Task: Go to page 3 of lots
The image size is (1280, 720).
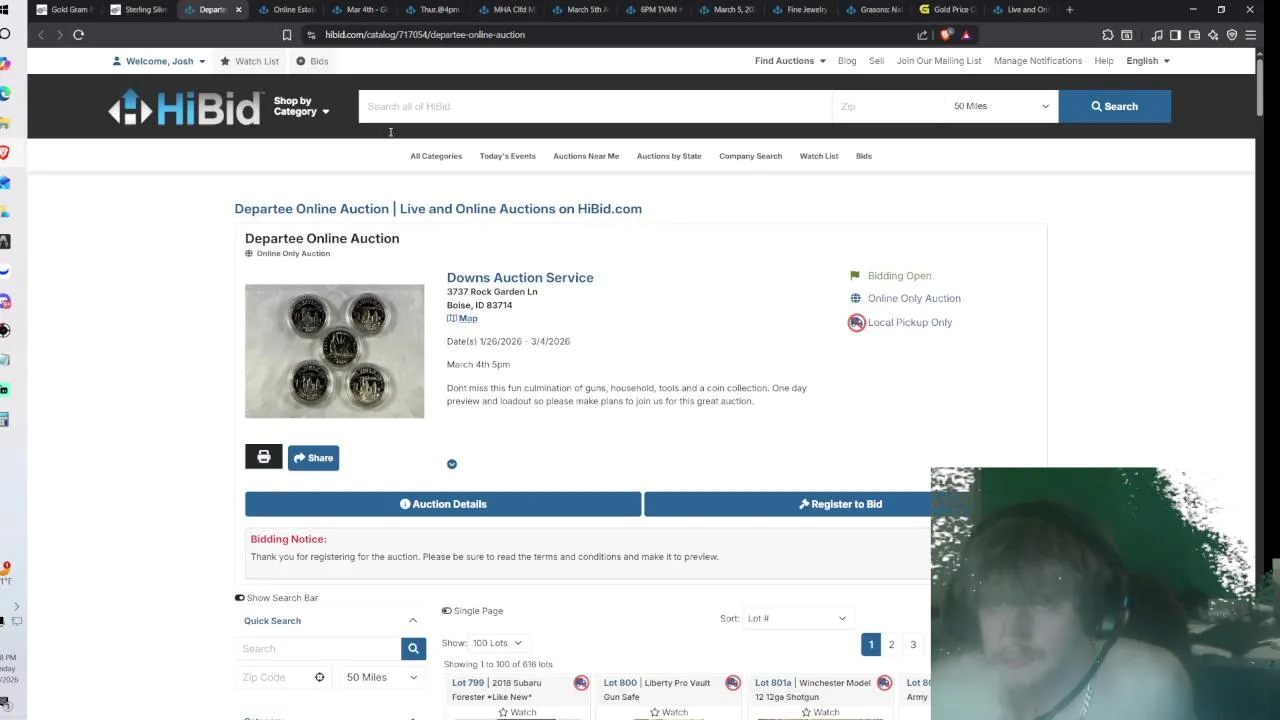Action: click(913, 645)
